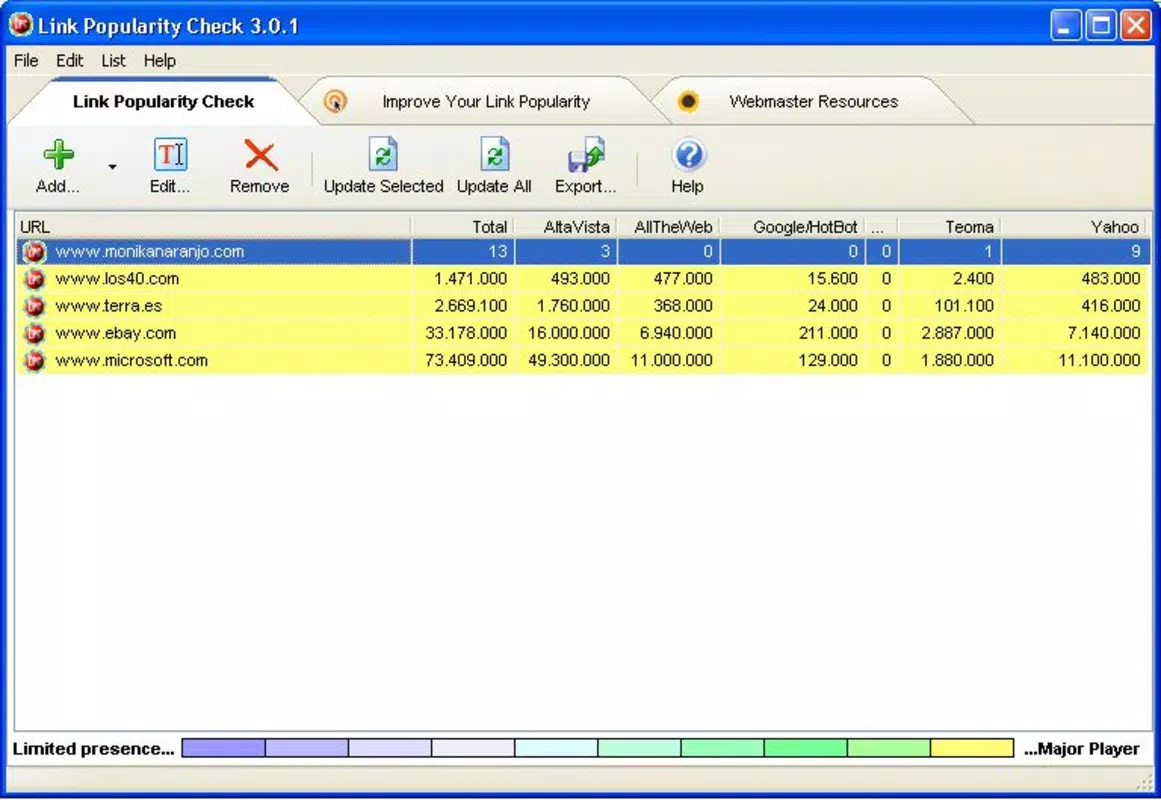Viewport: 1161px width, 800px height.
Task: Switch to Improve Your Link Popularity tab
Action: (486, 101)
